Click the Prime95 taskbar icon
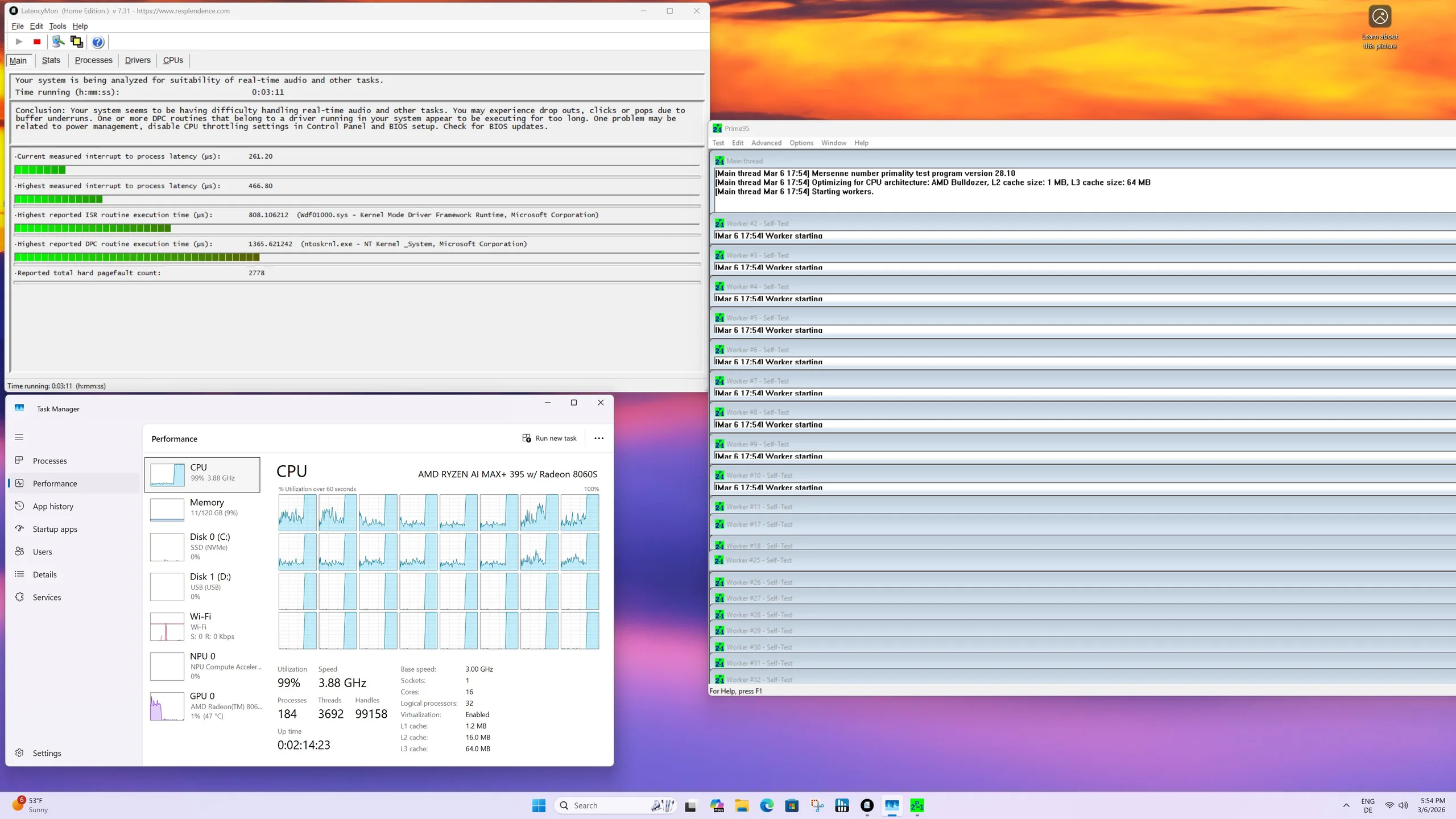 tap(917, 805)
